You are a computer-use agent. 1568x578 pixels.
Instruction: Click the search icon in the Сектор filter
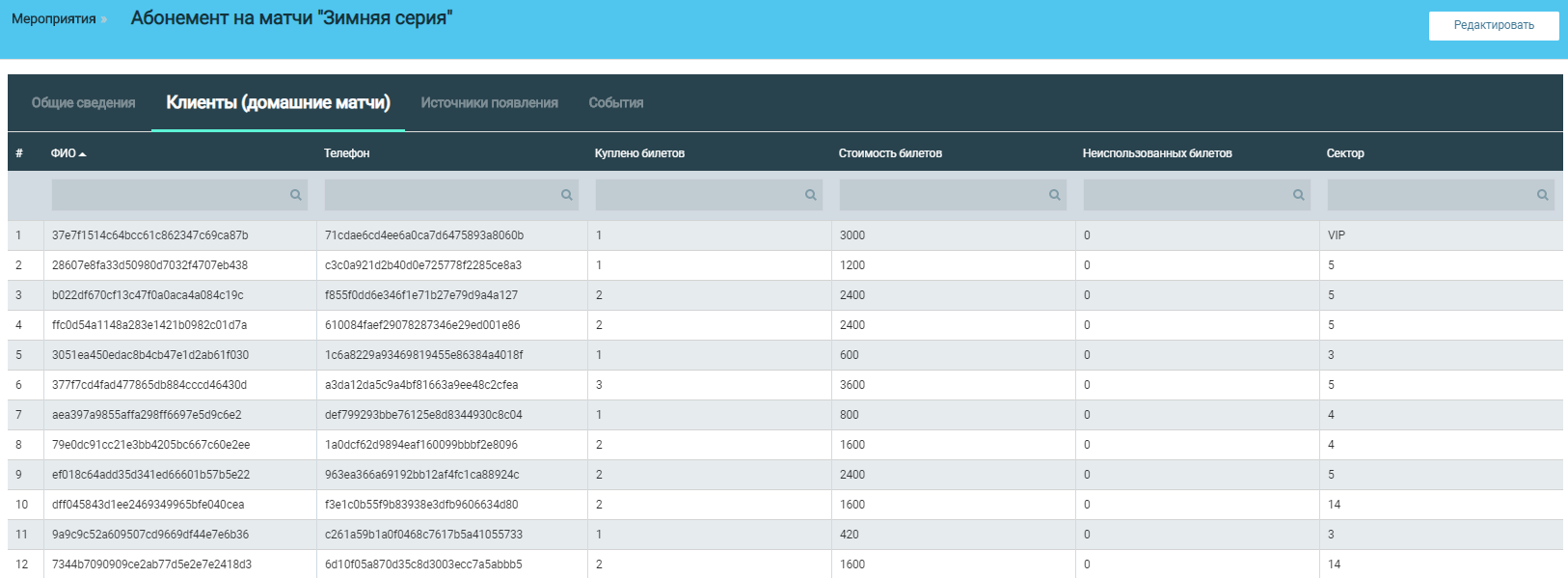tap(1543, 195)
